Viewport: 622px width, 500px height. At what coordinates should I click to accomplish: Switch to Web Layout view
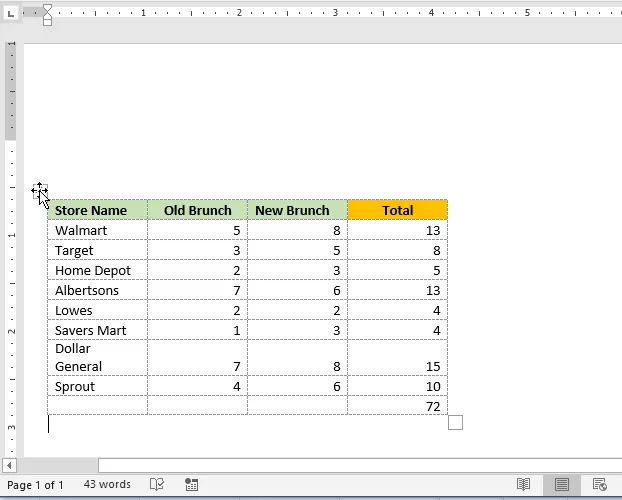click(599, 485)
